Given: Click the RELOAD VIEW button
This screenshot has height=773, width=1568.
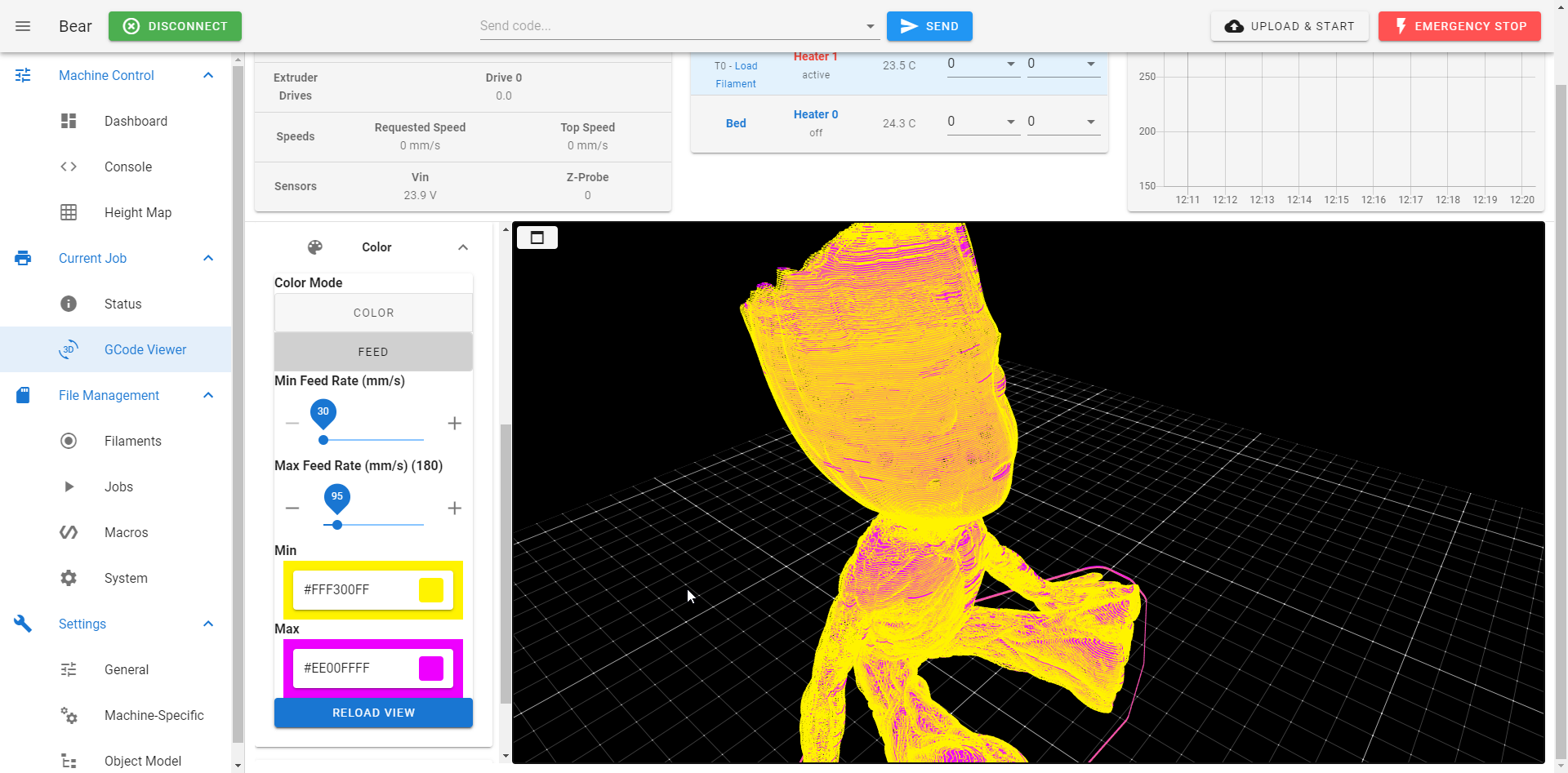Looking at the screenshot, I should pos(373,713).
